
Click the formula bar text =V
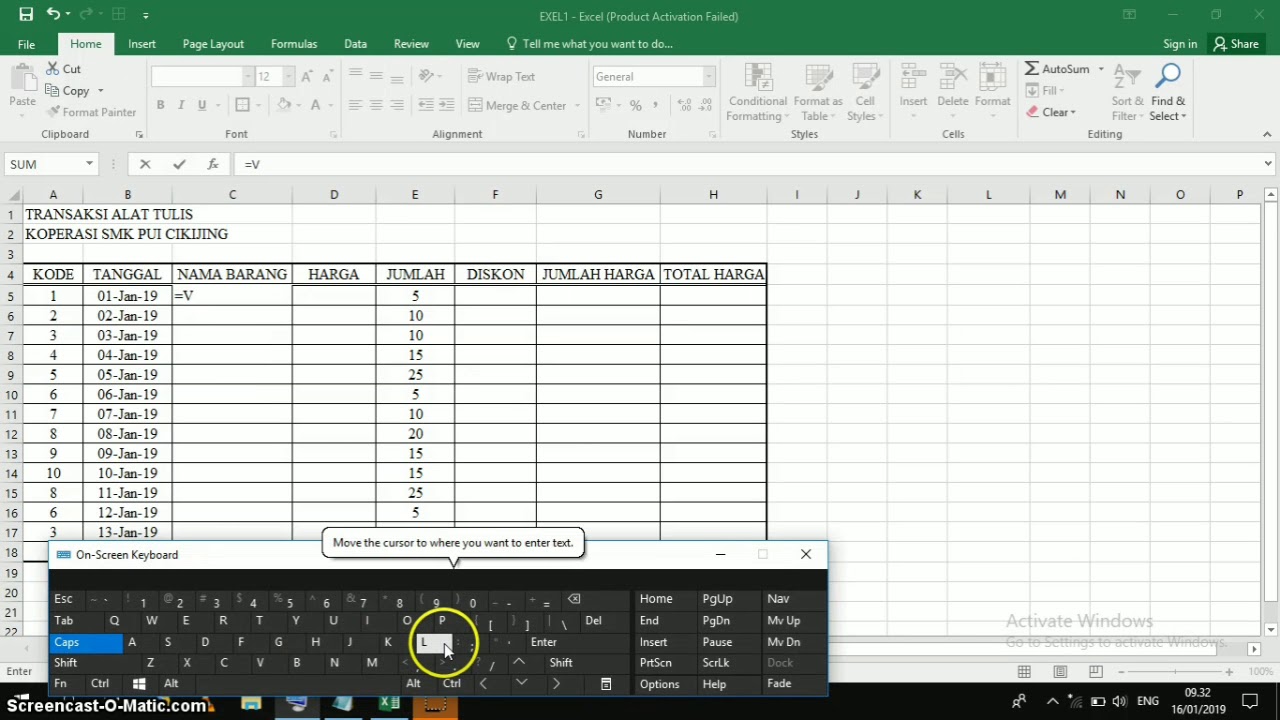pyautogui.click(x=252, y=164)
